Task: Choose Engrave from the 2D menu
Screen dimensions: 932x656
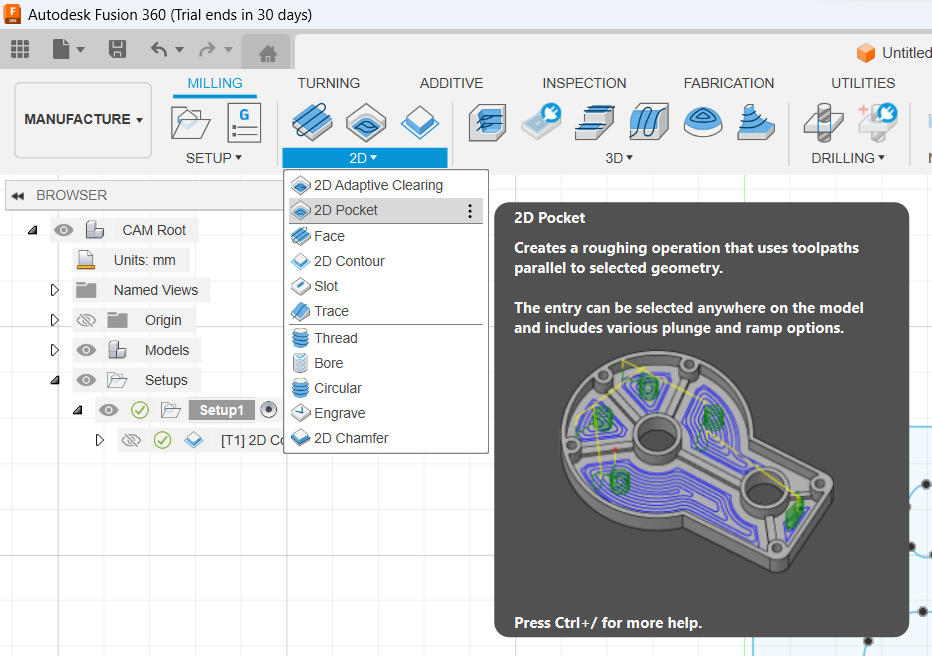Action: (x=386, y=413)
